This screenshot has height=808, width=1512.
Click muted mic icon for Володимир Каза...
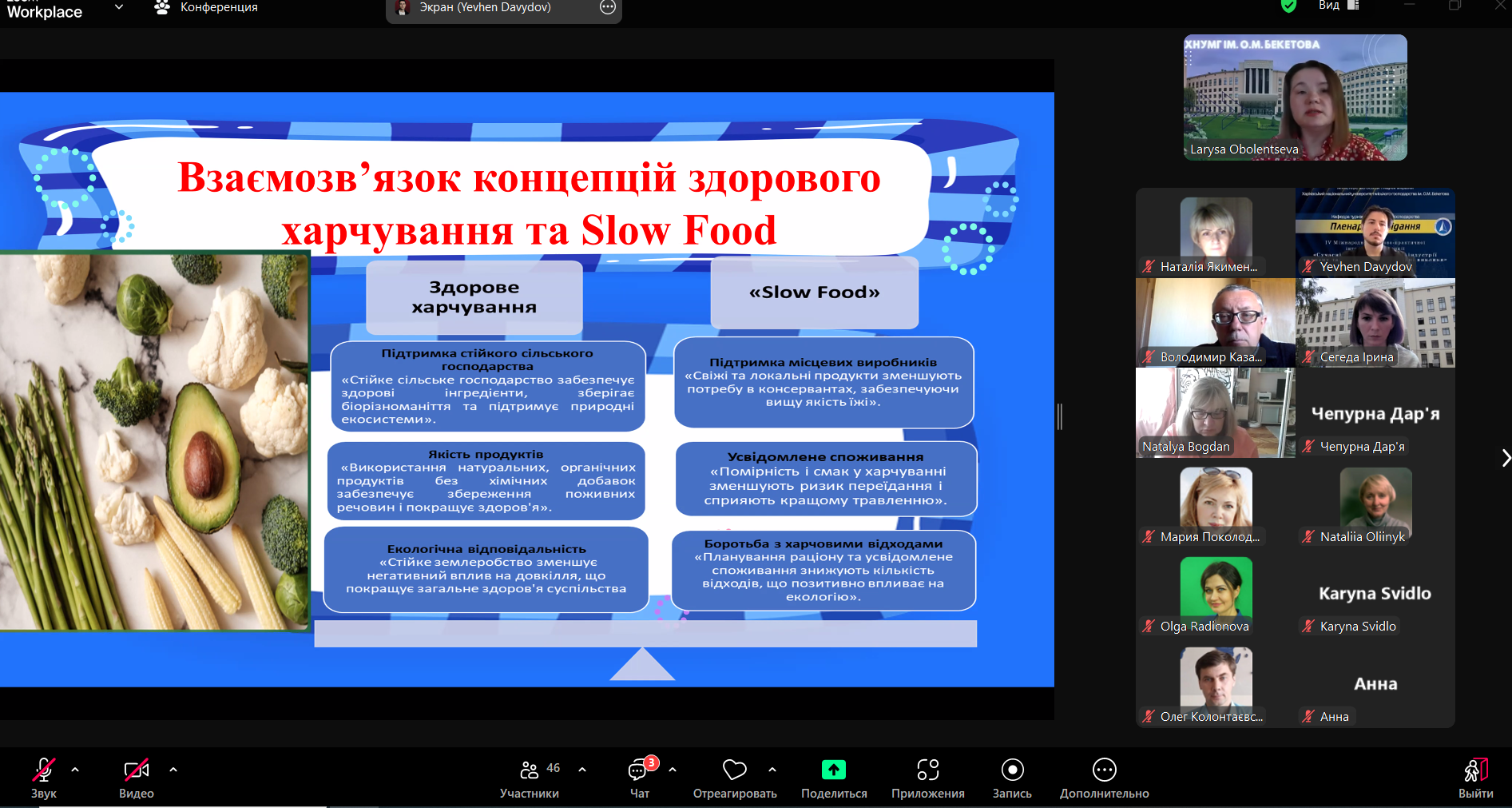(x=1149, y=357)
